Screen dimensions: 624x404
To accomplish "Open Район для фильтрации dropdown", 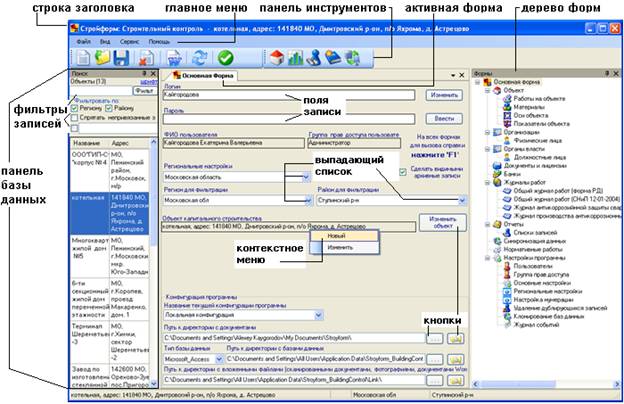I will click(x=462, y=201).
